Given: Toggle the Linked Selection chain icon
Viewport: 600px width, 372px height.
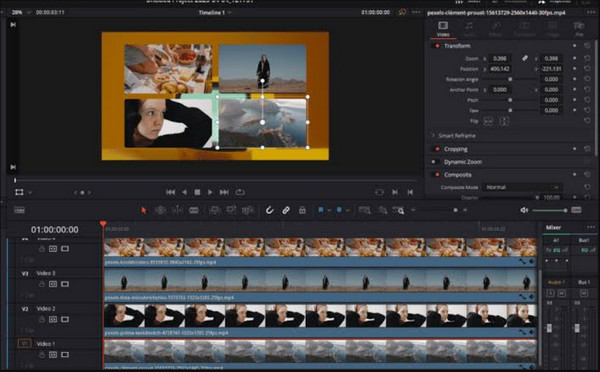Looking at the screenshot, I should coord(286,210).
